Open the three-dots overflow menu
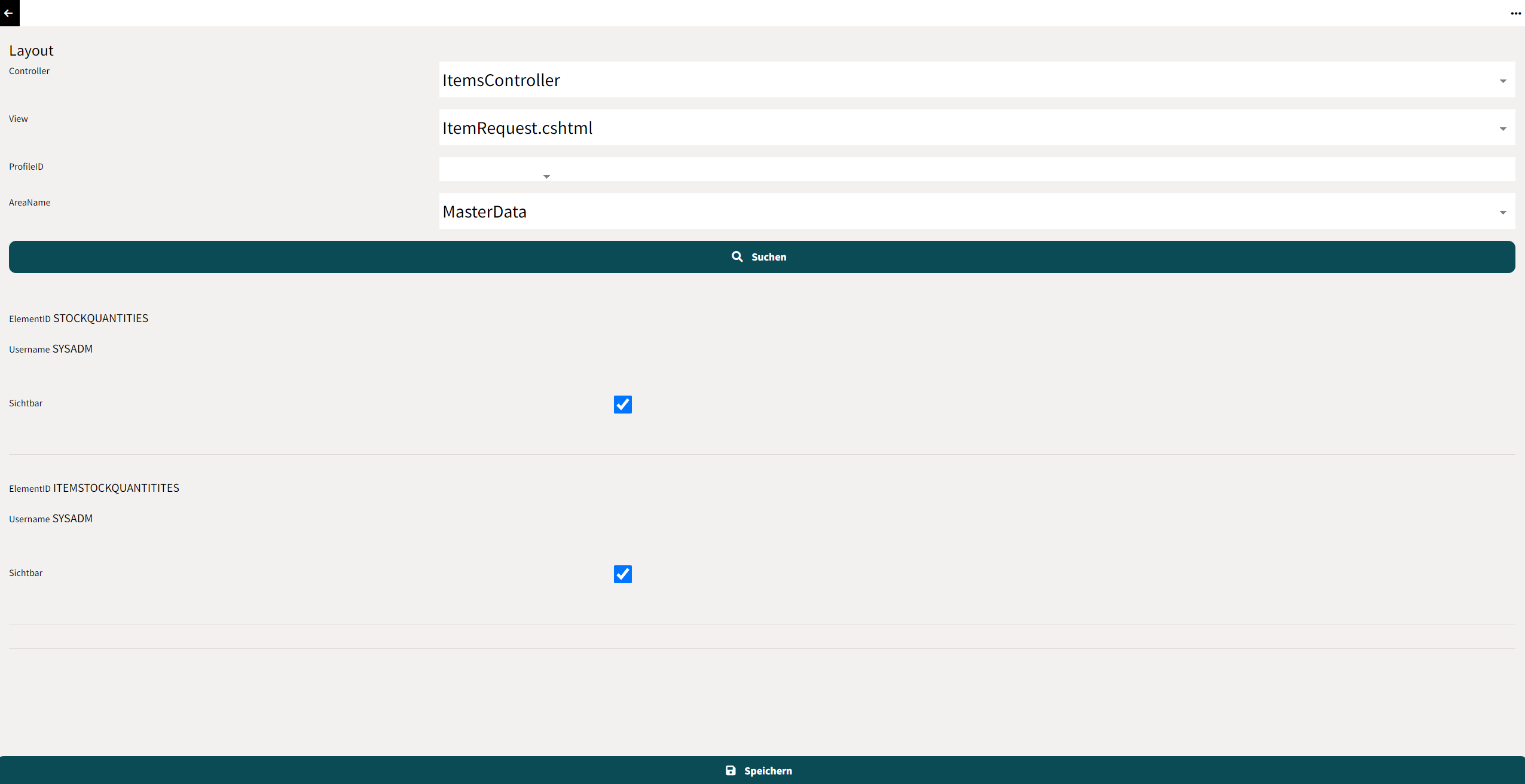This screenshot has height=784, width=1525. coord(1515,13)
